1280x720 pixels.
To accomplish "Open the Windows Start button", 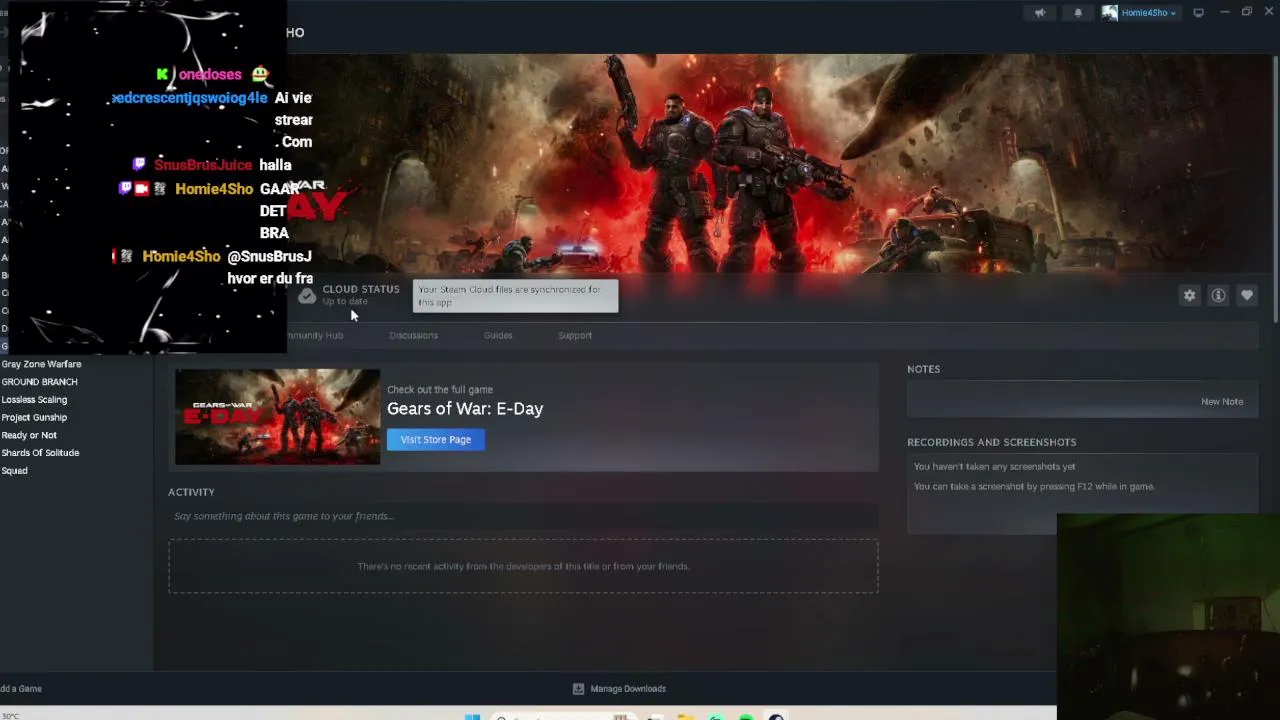I will [473, 716].
